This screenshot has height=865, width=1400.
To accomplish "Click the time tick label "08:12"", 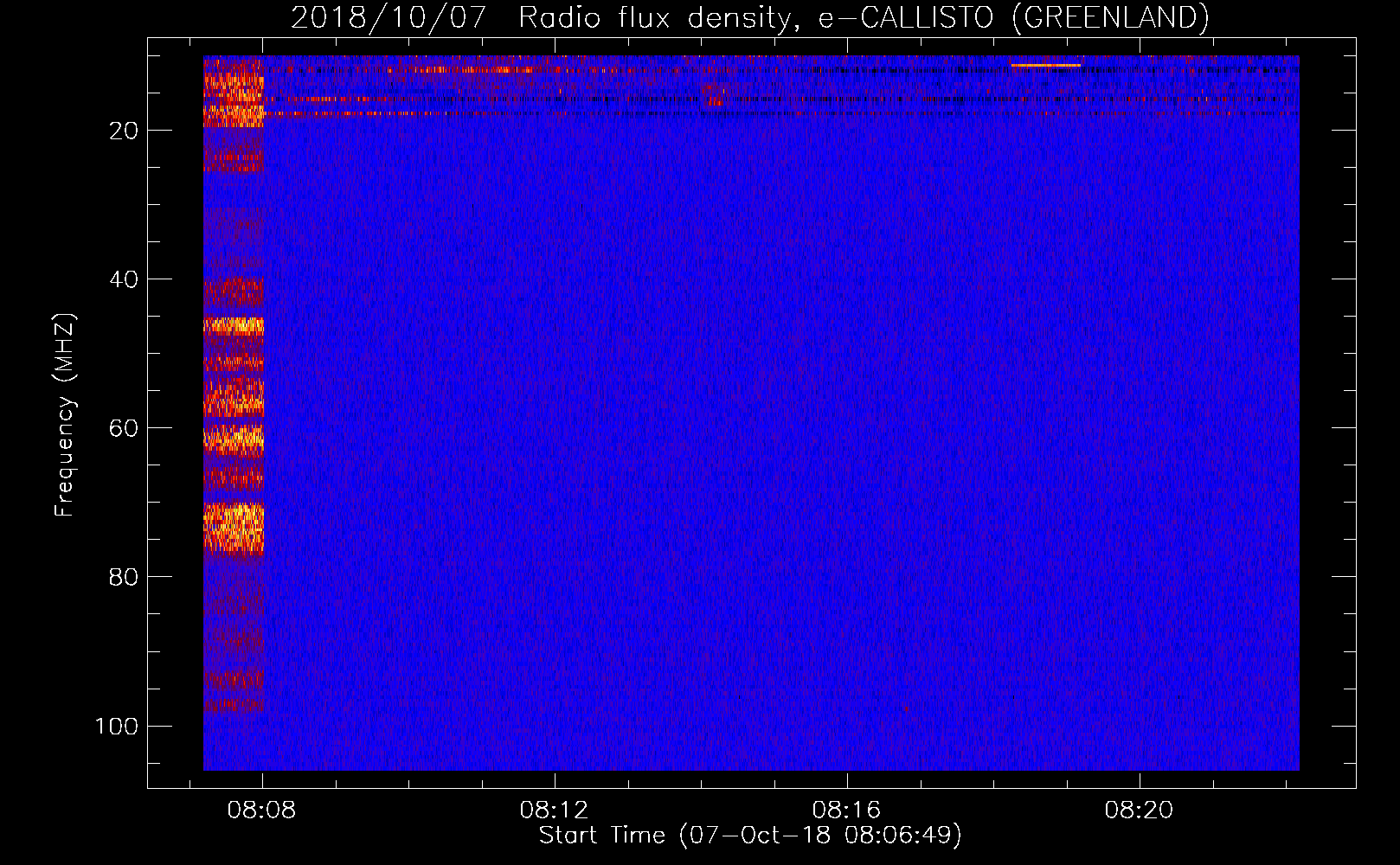I will pos(554,810).
